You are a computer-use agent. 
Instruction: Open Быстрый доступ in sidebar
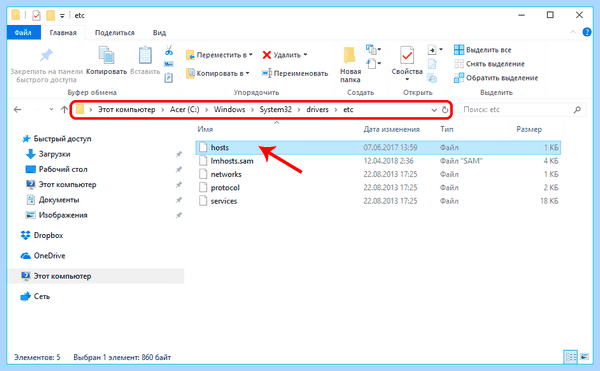[x=57, y=139]
